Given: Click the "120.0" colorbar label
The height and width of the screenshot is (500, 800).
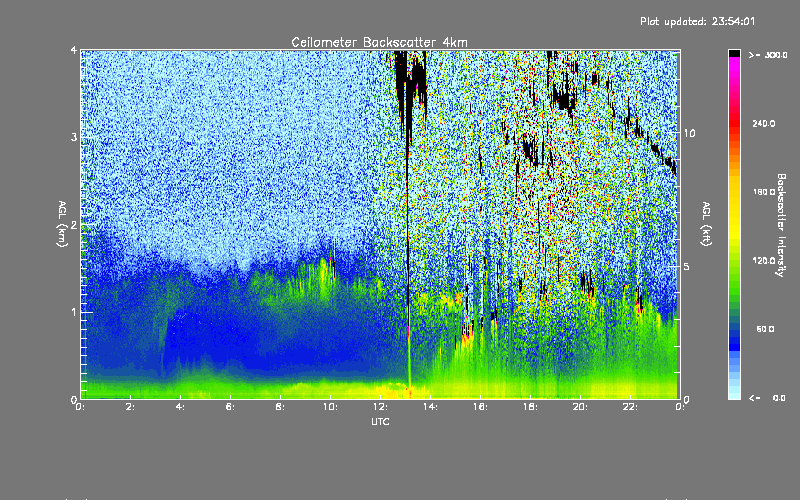Looking at the screenshot, I should (x=764, y=261).
